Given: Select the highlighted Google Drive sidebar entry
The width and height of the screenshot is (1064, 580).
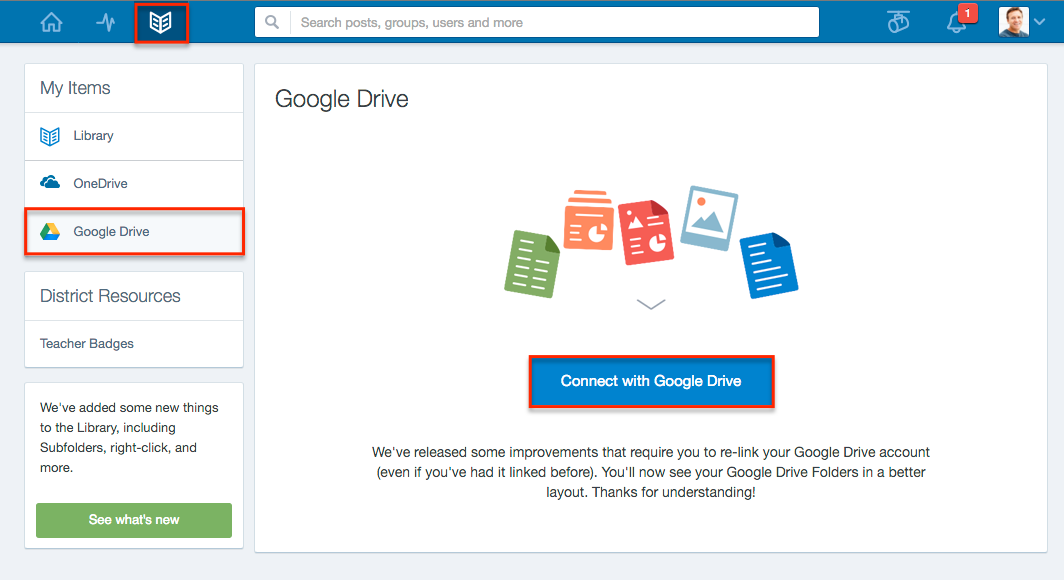Looking at the screenshot, I should pyautogui.click(x=111, y=231).
